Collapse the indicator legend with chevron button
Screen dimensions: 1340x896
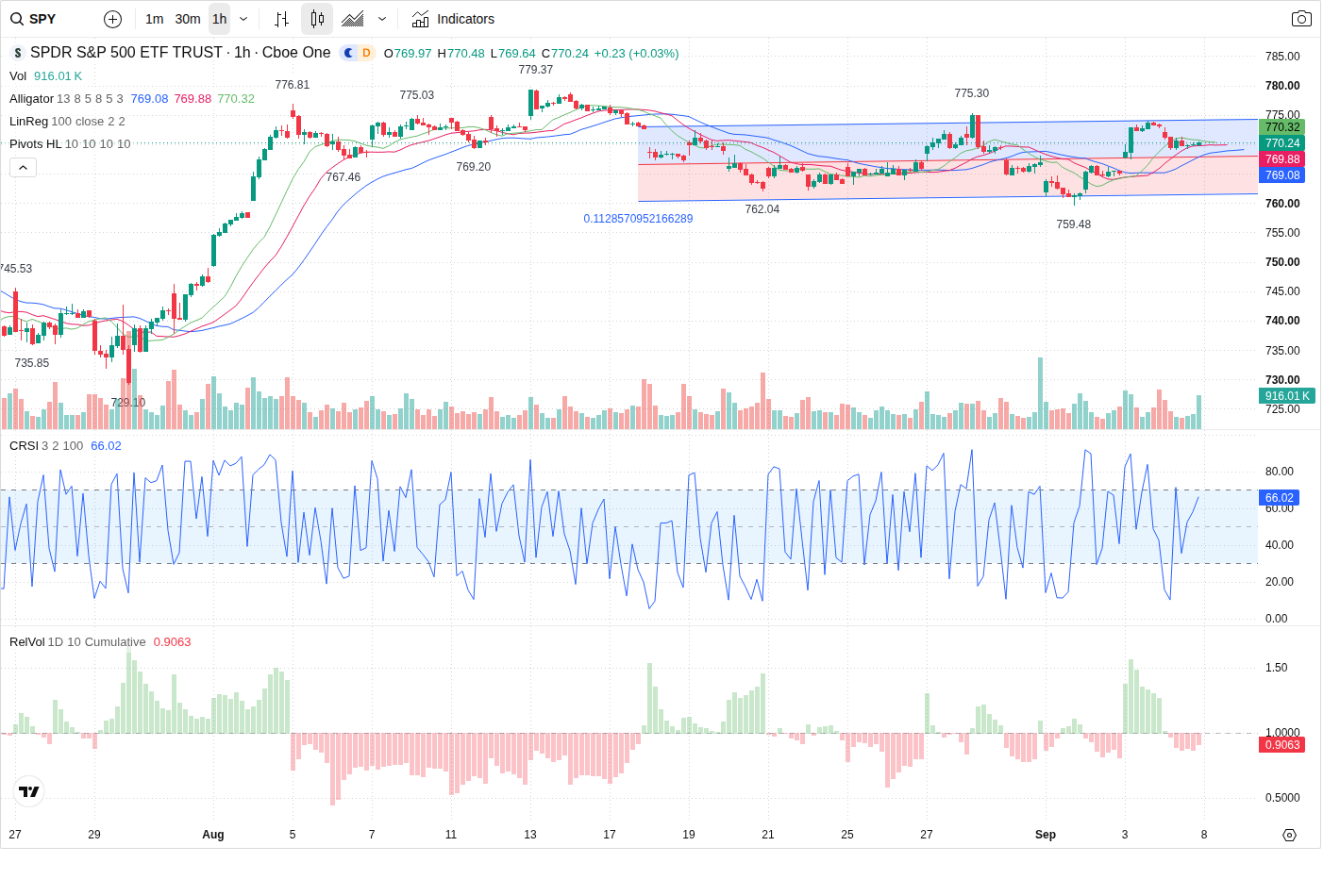(x=24, y=167)
